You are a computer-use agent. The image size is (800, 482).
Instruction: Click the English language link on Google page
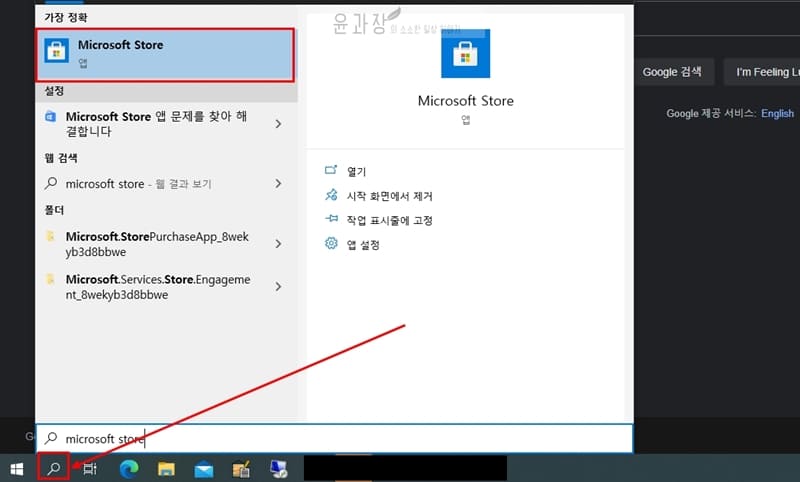[x=778, y=113]
